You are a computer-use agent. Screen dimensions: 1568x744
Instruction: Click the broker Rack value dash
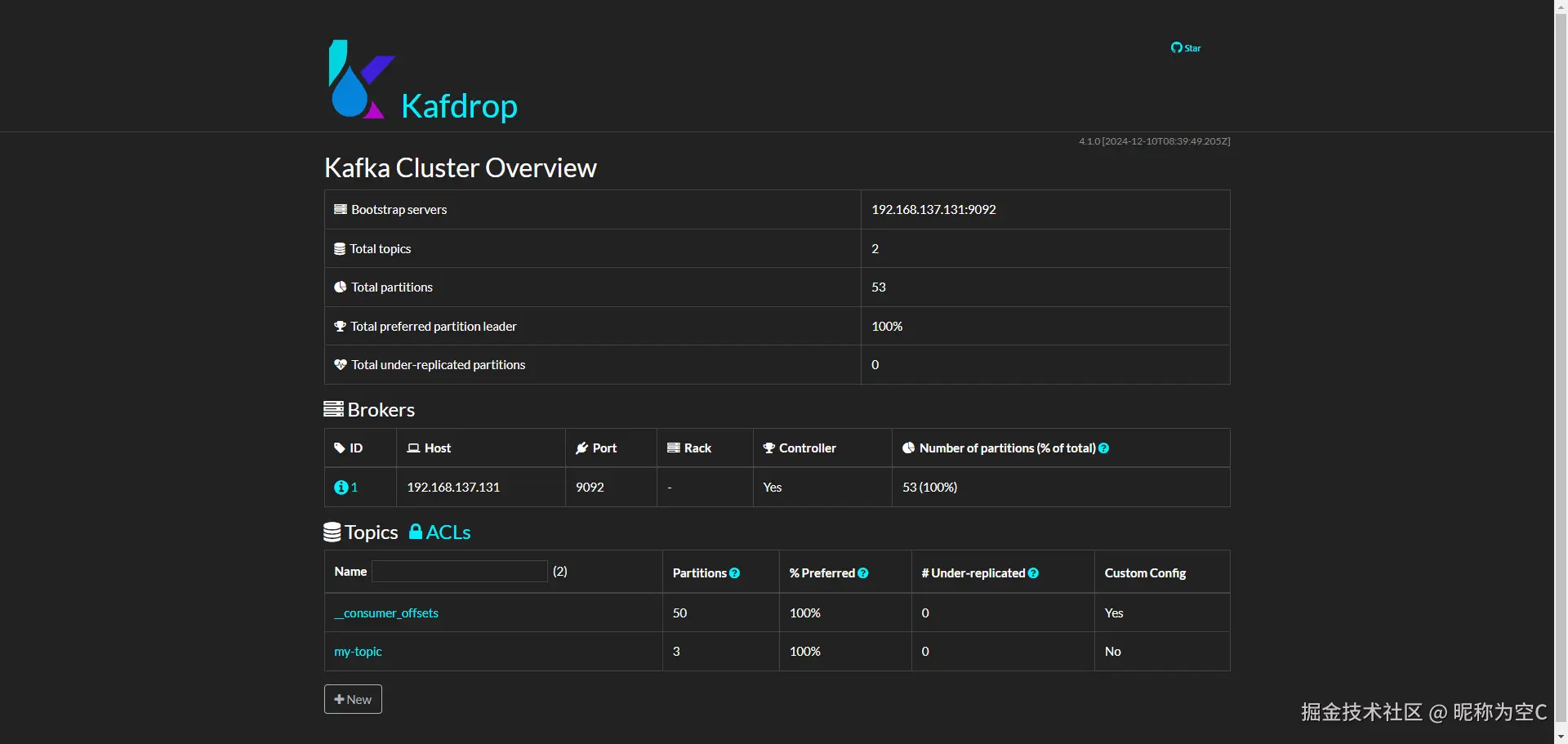pyautogui.click(x=670, y=487)
